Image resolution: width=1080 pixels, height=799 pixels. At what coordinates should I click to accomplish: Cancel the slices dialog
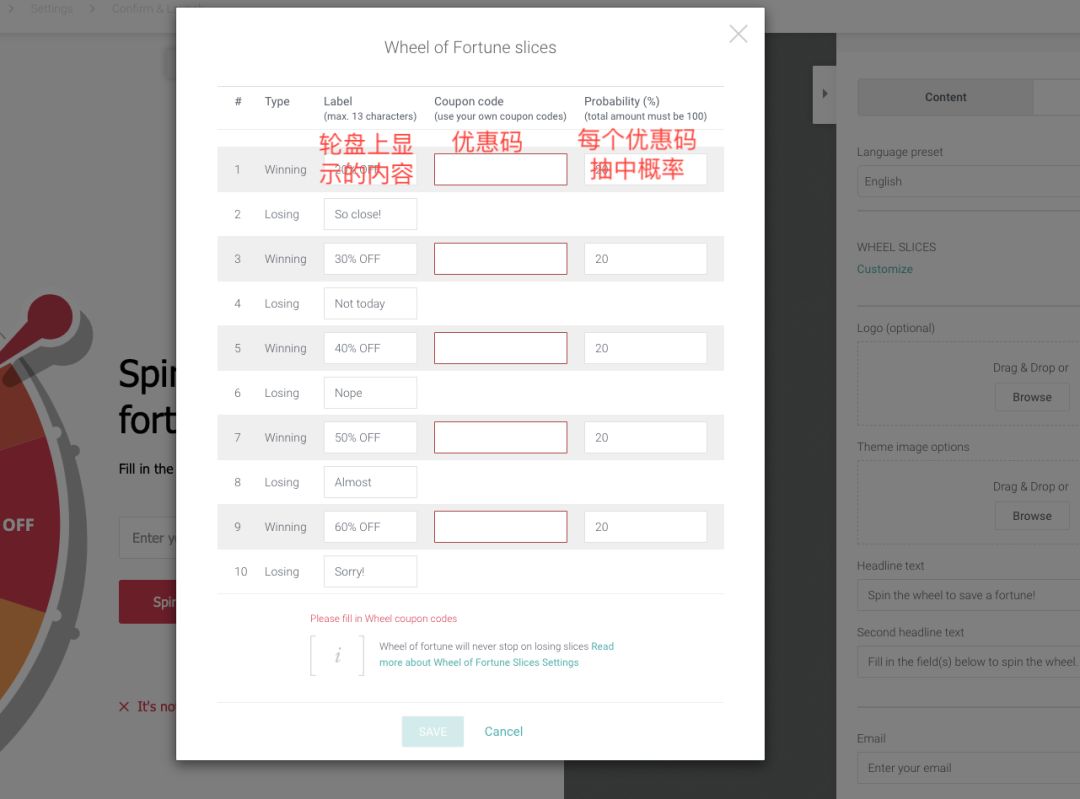click(x=503, y=731)
